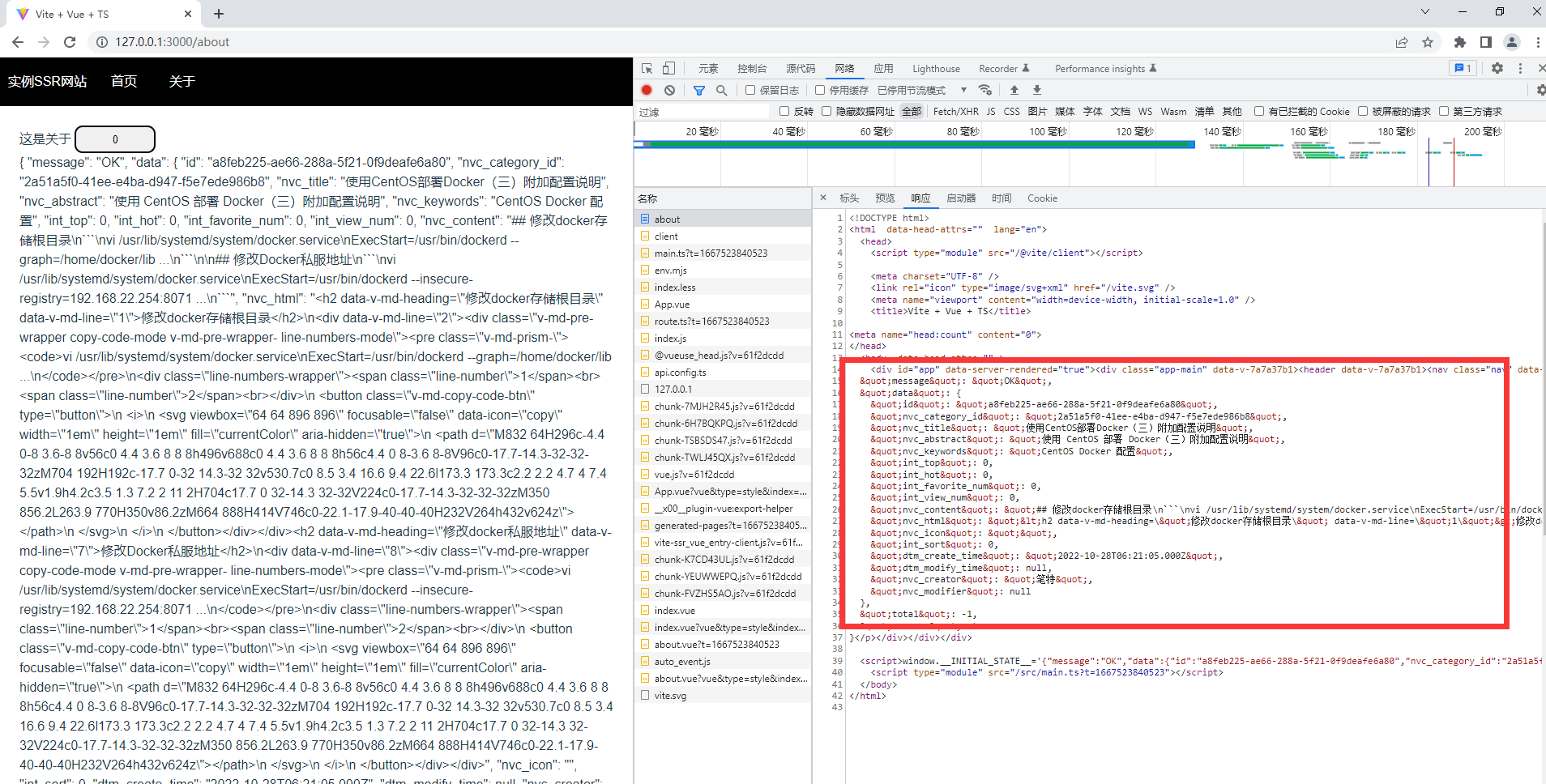Focus the 过滤 filter input field
Viewport: 1546px width, 784px height.
pos(702,112)
